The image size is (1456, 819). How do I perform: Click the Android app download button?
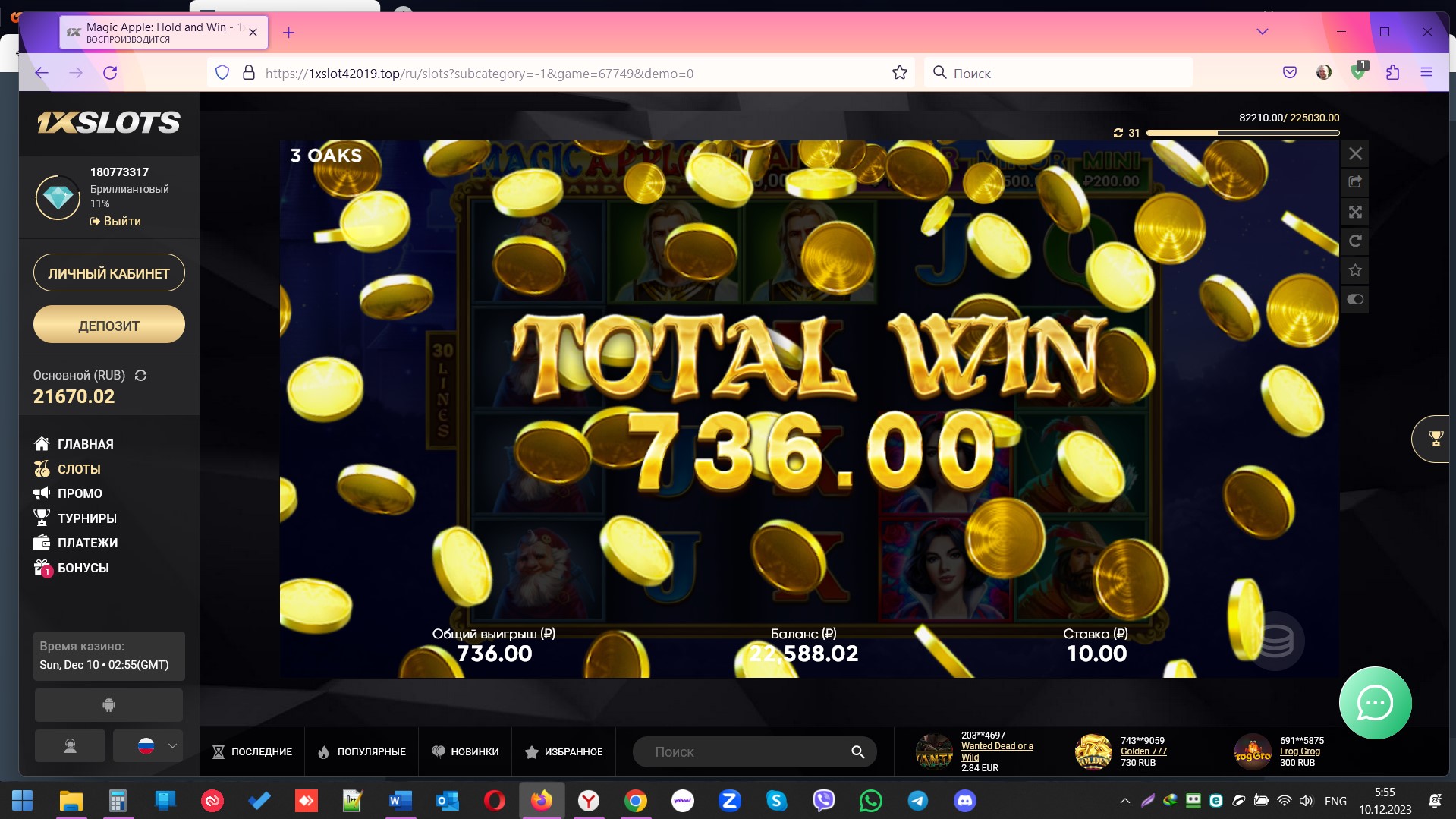(x=108, y=705)
